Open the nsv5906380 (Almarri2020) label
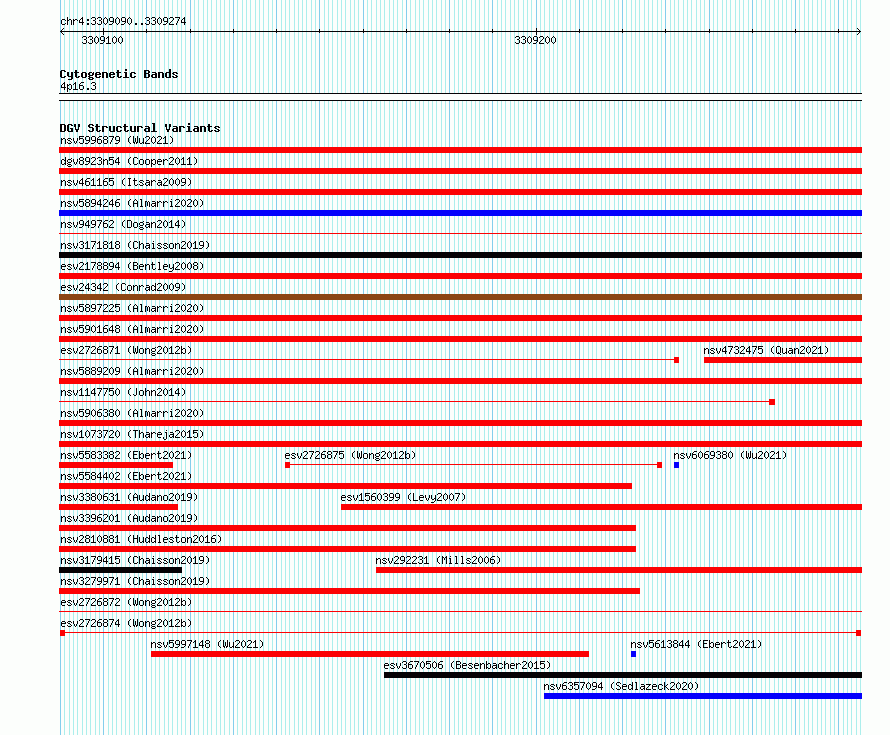Viewport: 890px width, 735px height. click(132, 413)
